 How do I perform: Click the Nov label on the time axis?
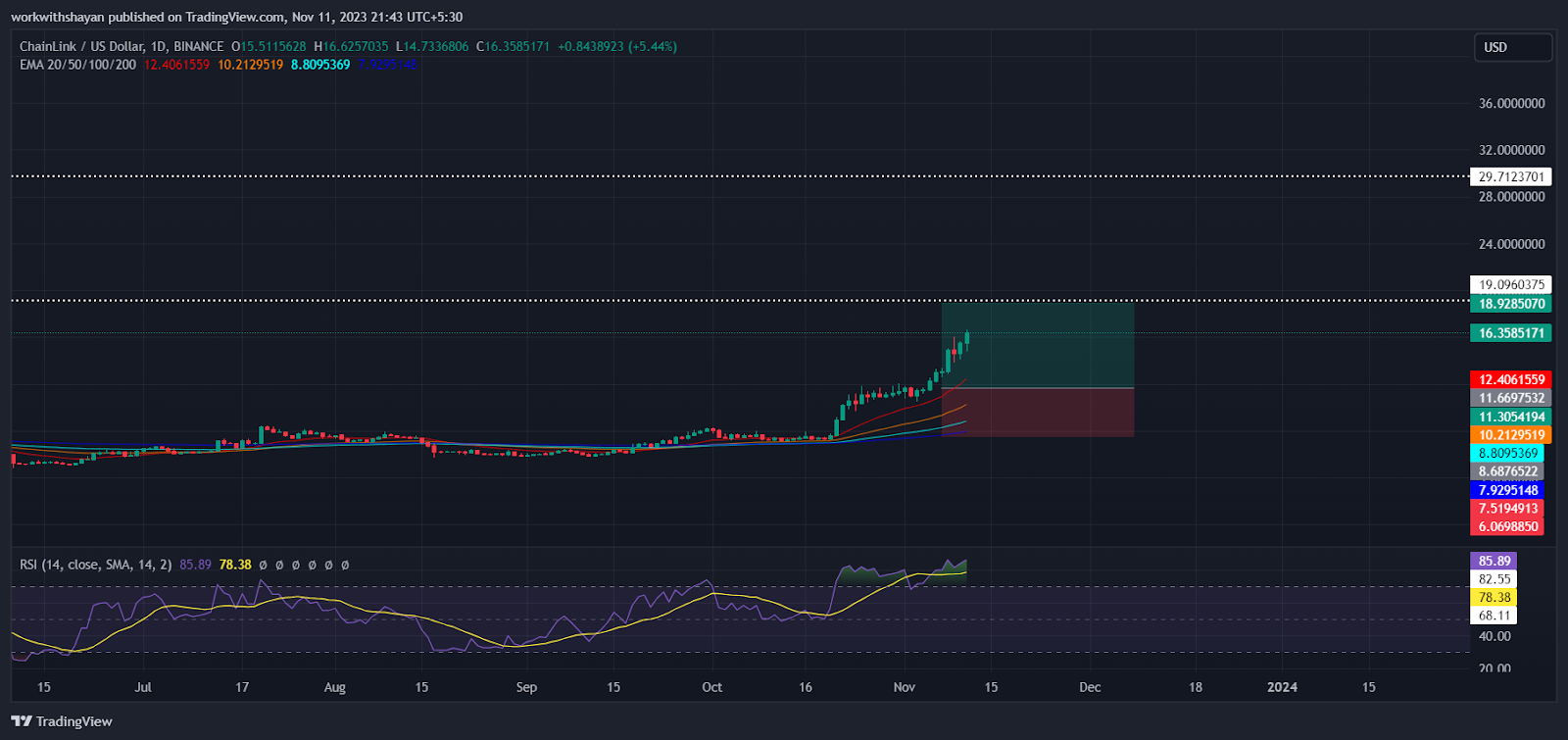click(904, 687)
